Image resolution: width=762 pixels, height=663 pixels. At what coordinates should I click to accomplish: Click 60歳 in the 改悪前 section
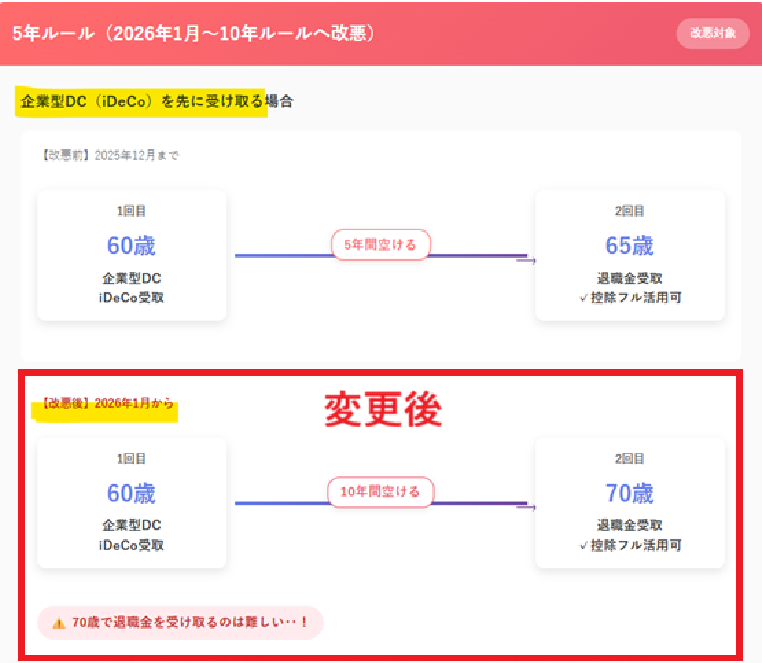point(131,245)
